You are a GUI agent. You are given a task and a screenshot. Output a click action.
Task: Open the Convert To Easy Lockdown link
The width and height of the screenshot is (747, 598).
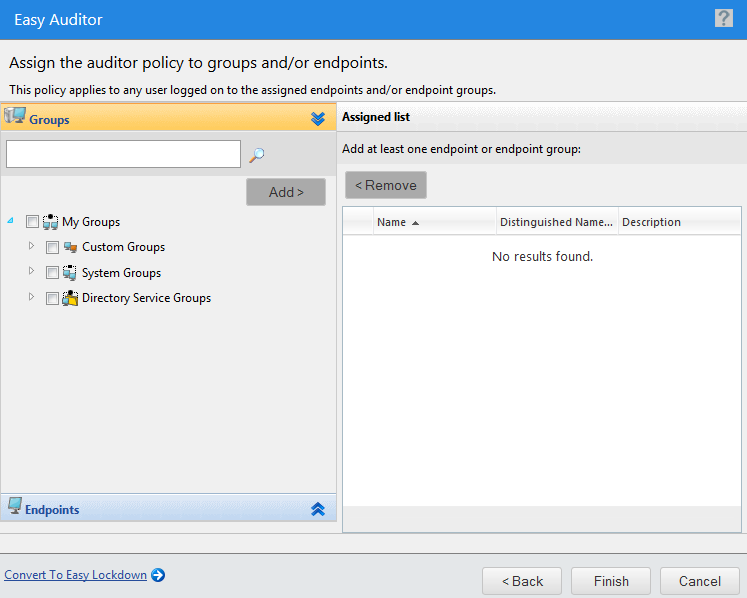tap(75, 575)
